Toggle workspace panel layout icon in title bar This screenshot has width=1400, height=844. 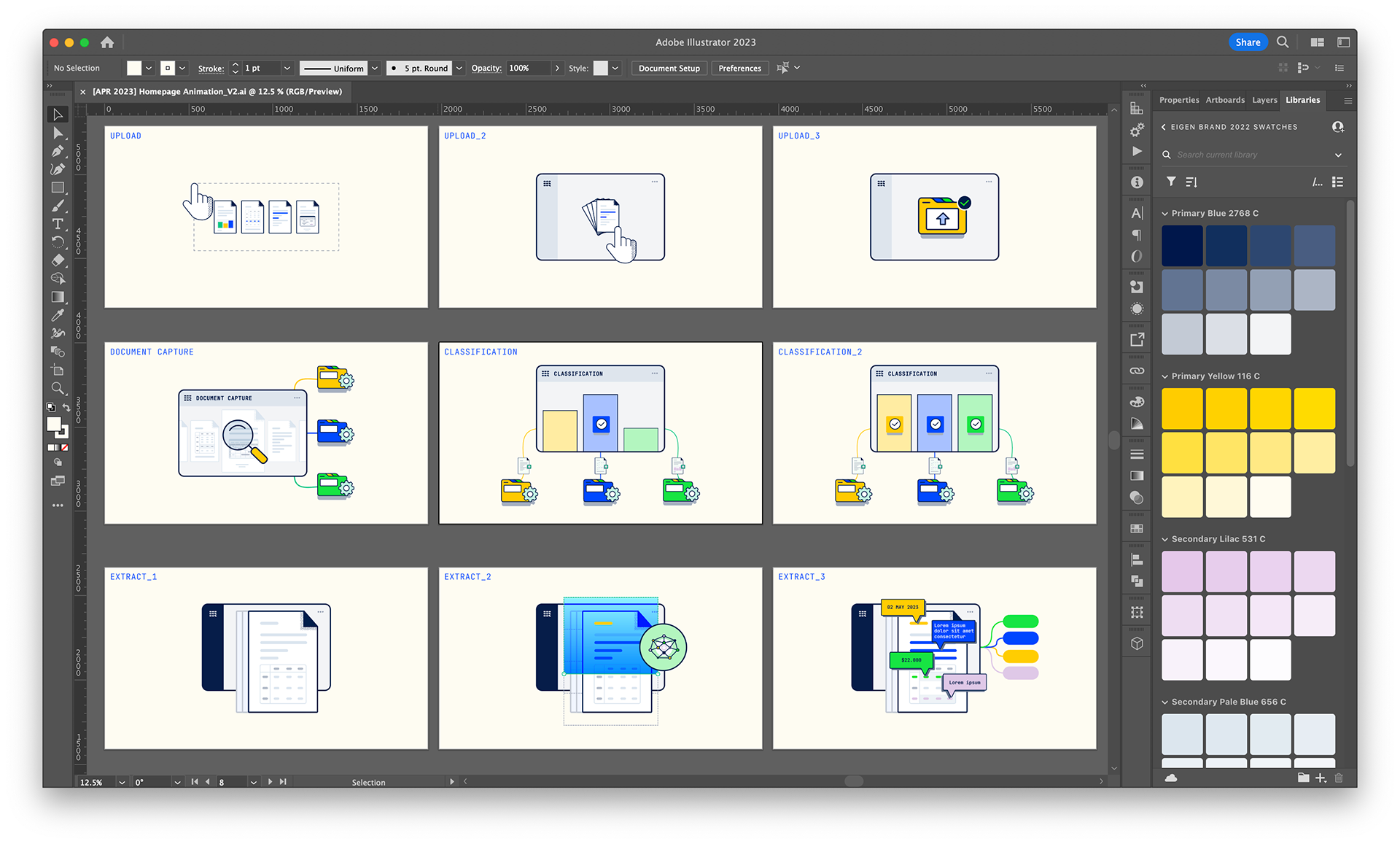click(x=1343, y=42)
